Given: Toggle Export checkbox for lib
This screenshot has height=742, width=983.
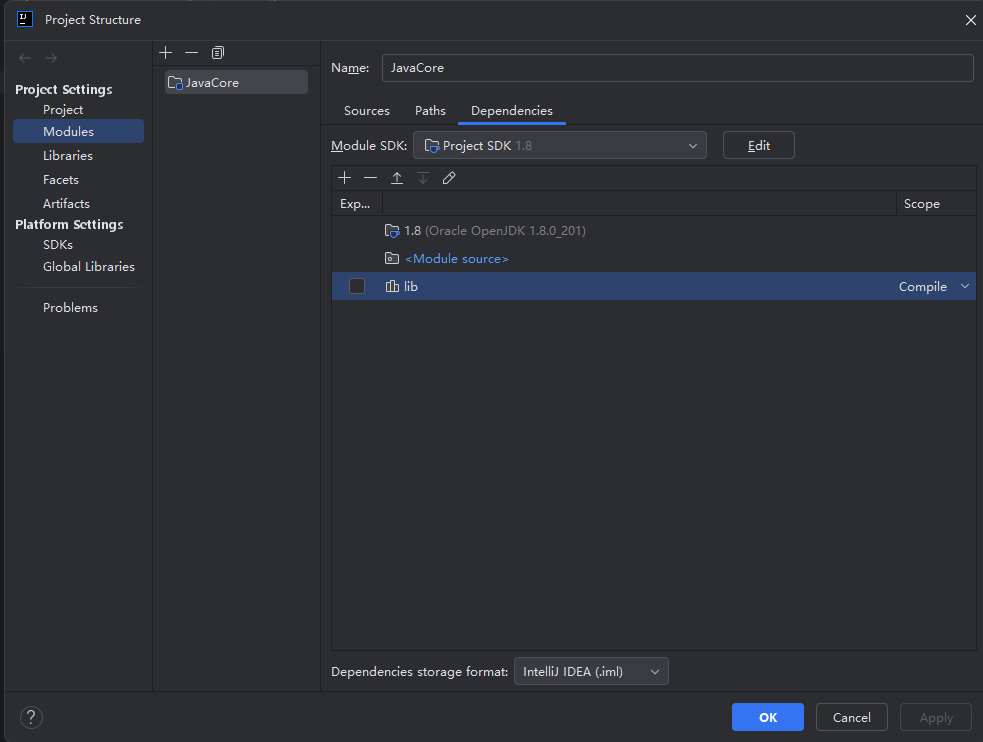Looking at the screenshot, I should tap(357, 286).
